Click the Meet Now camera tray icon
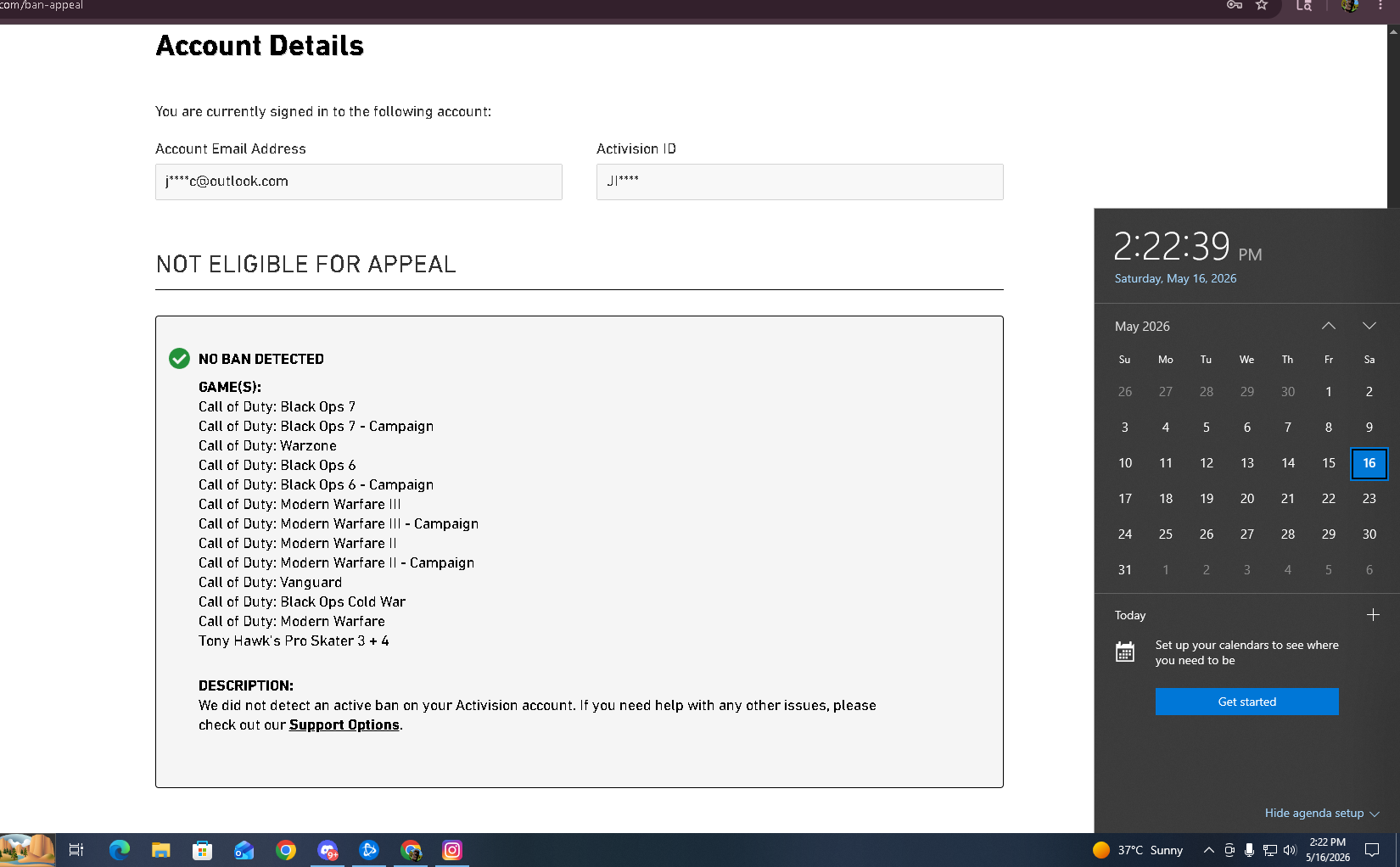 coord(1229,850)
